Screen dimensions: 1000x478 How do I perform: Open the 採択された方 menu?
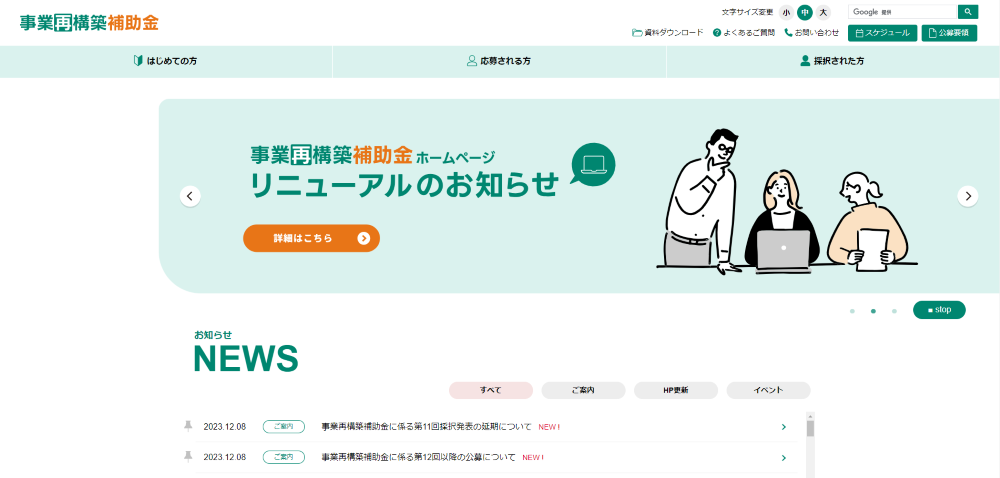coord(833,61)
